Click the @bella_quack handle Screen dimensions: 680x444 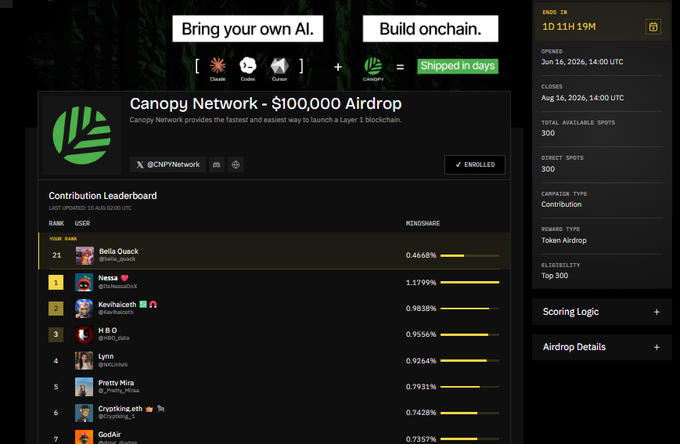click(117, 259)
